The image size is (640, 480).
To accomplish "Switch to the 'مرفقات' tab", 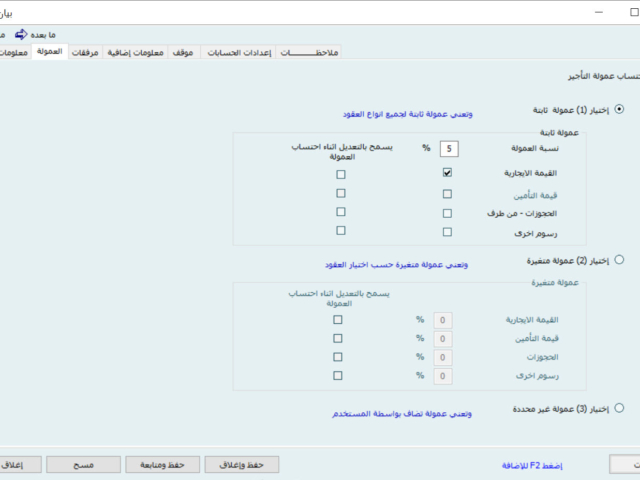I will click(x=85, y=52).
